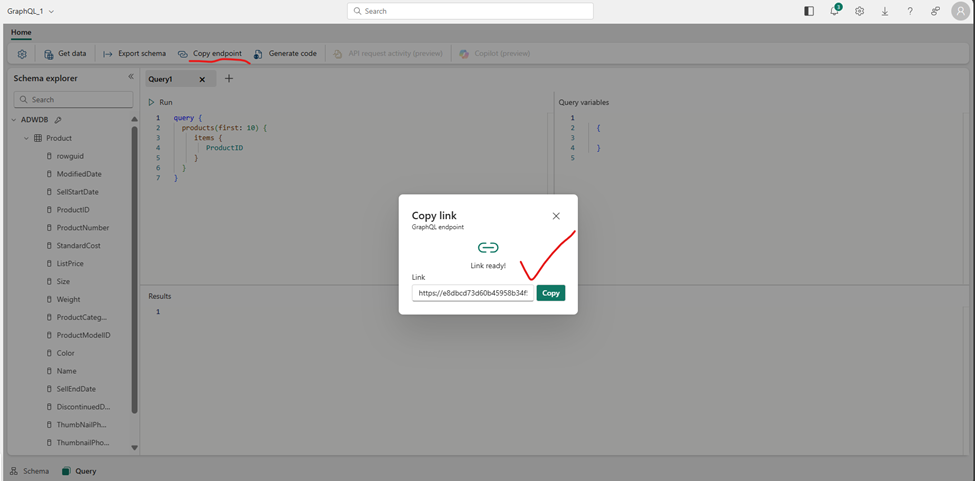Add a new query tab with the plus icon

228,79
